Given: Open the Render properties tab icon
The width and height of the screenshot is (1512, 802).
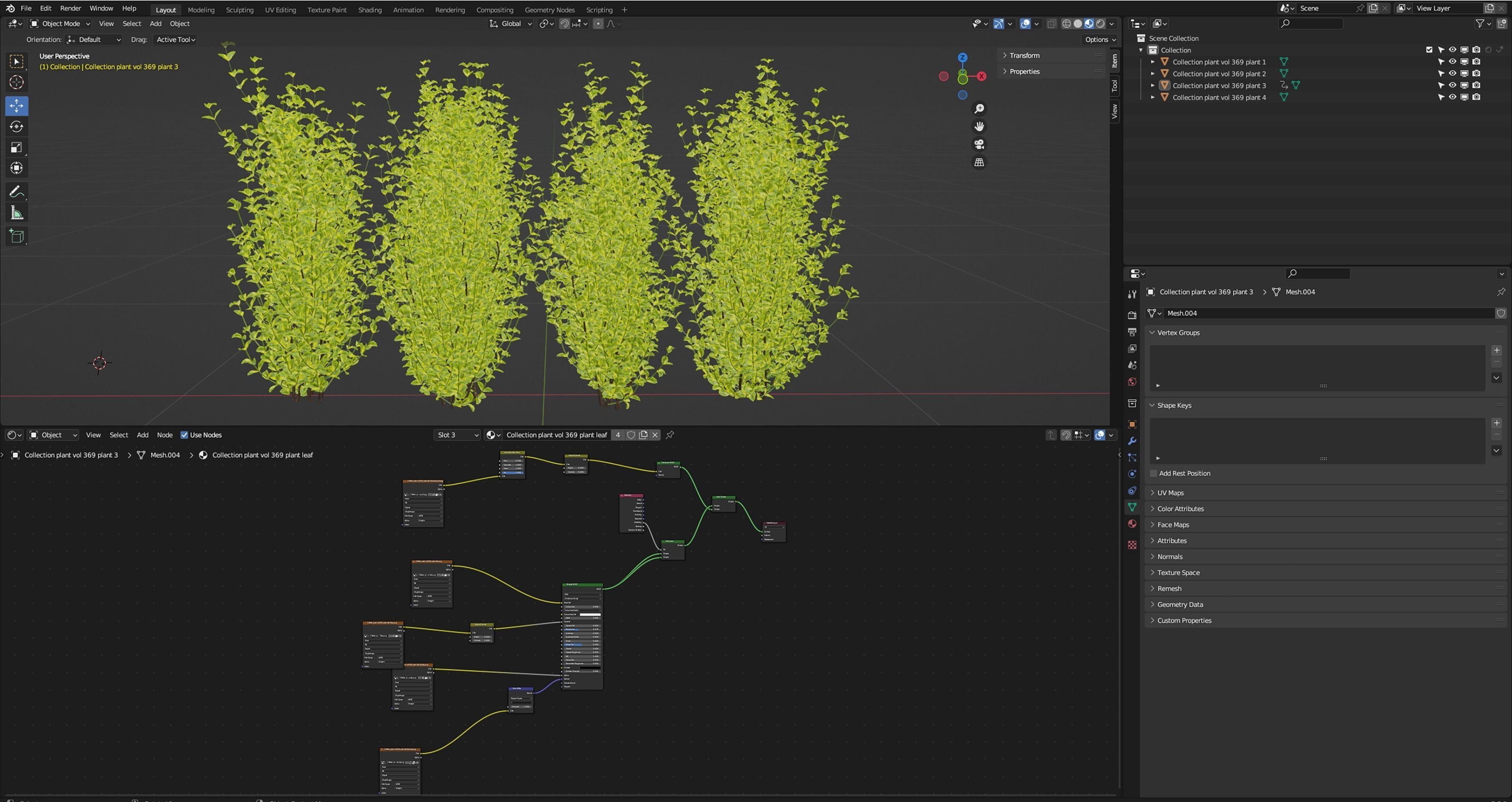Looking at the screenshot, I should (x=1132, y=315).
